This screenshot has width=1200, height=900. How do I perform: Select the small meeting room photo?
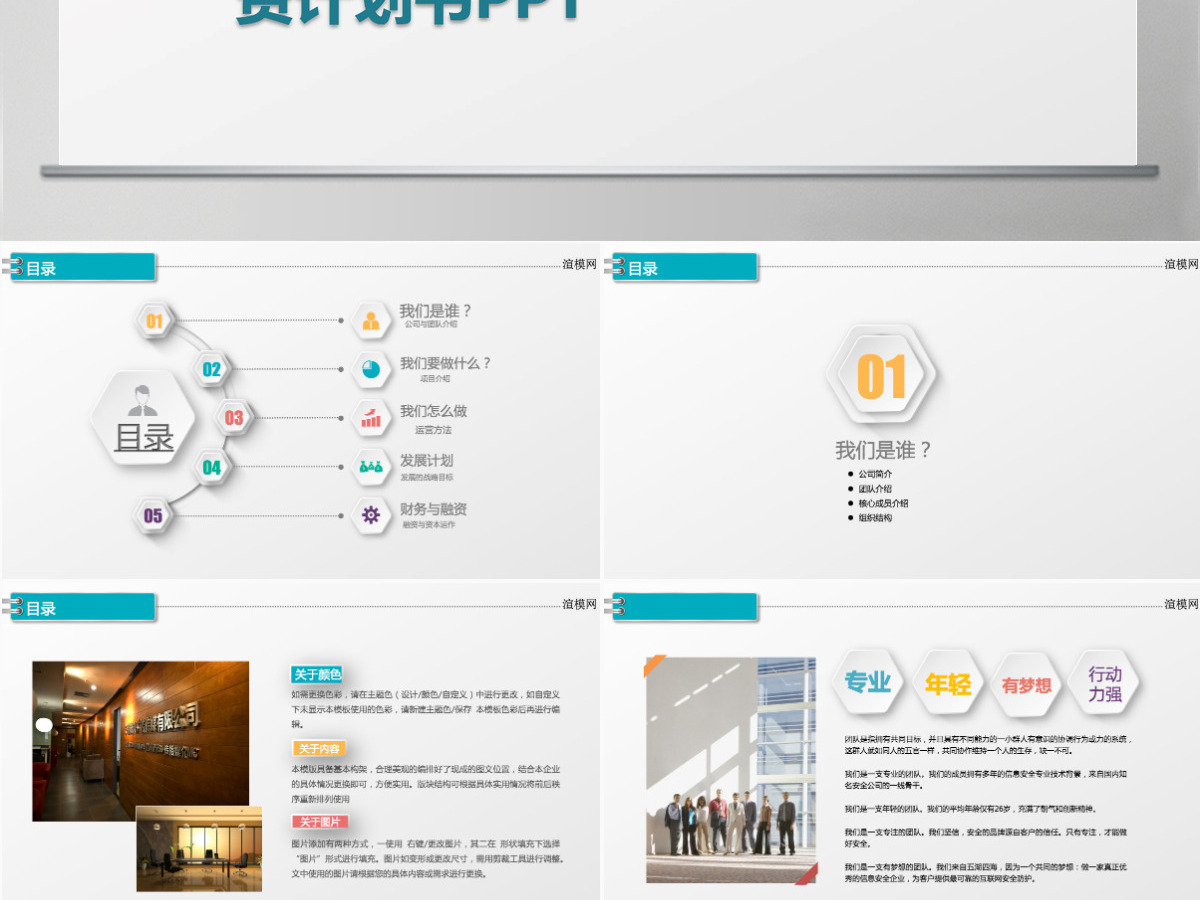[199, 849]
